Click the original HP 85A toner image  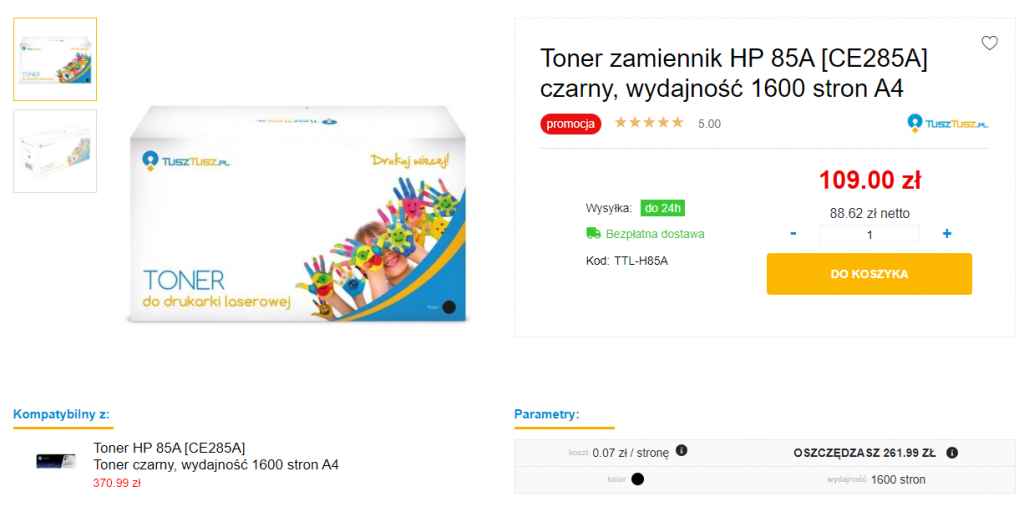click(x=56, y=461)
